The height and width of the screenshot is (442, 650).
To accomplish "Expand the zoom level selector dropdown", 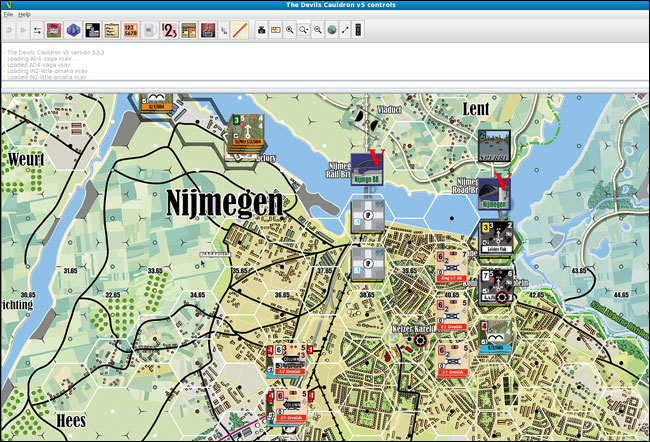I will click(x=304, y=31).
